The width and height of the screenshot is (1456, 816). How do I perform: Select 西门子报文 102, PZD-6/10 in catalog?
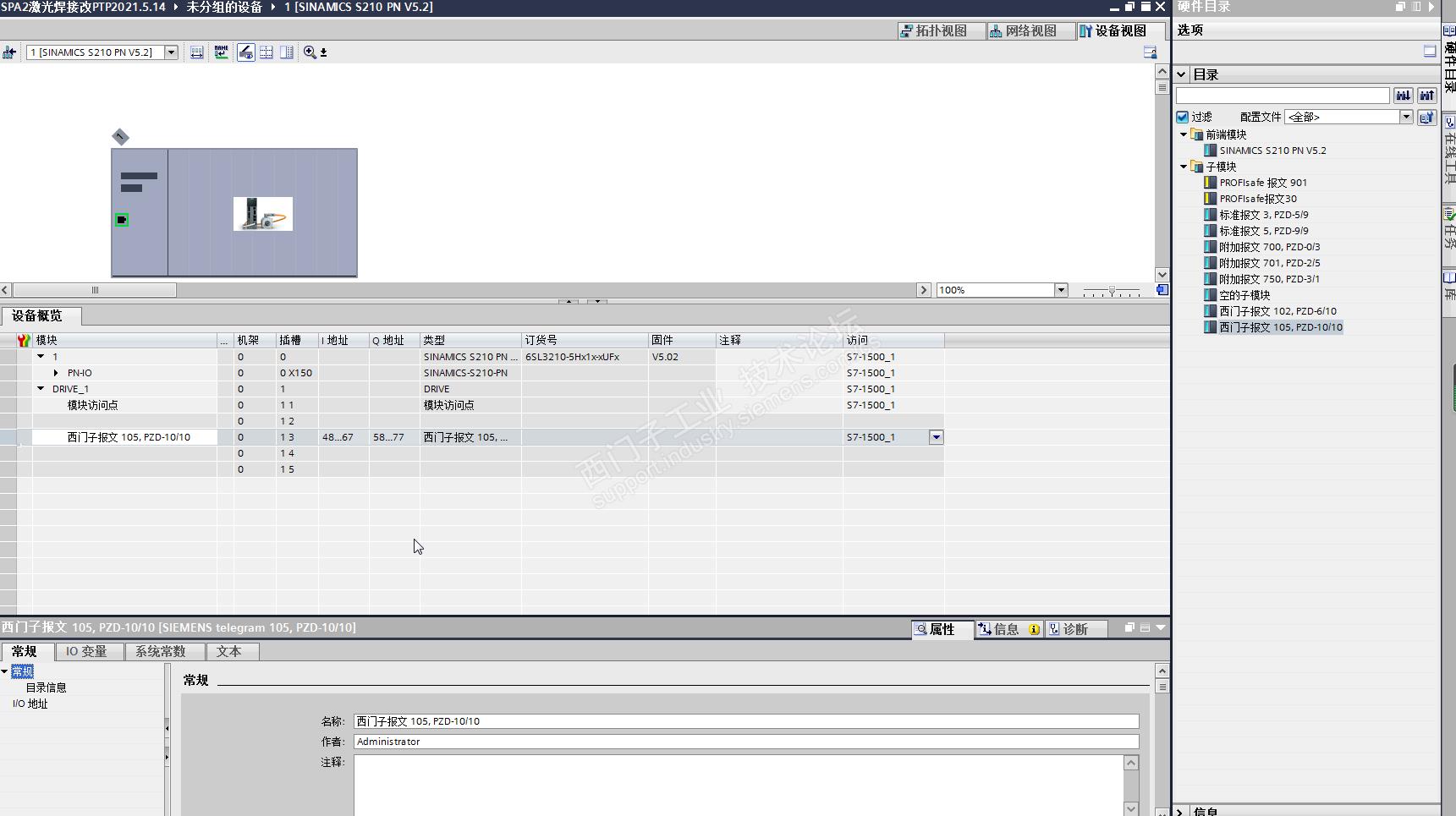(1277, 311)
